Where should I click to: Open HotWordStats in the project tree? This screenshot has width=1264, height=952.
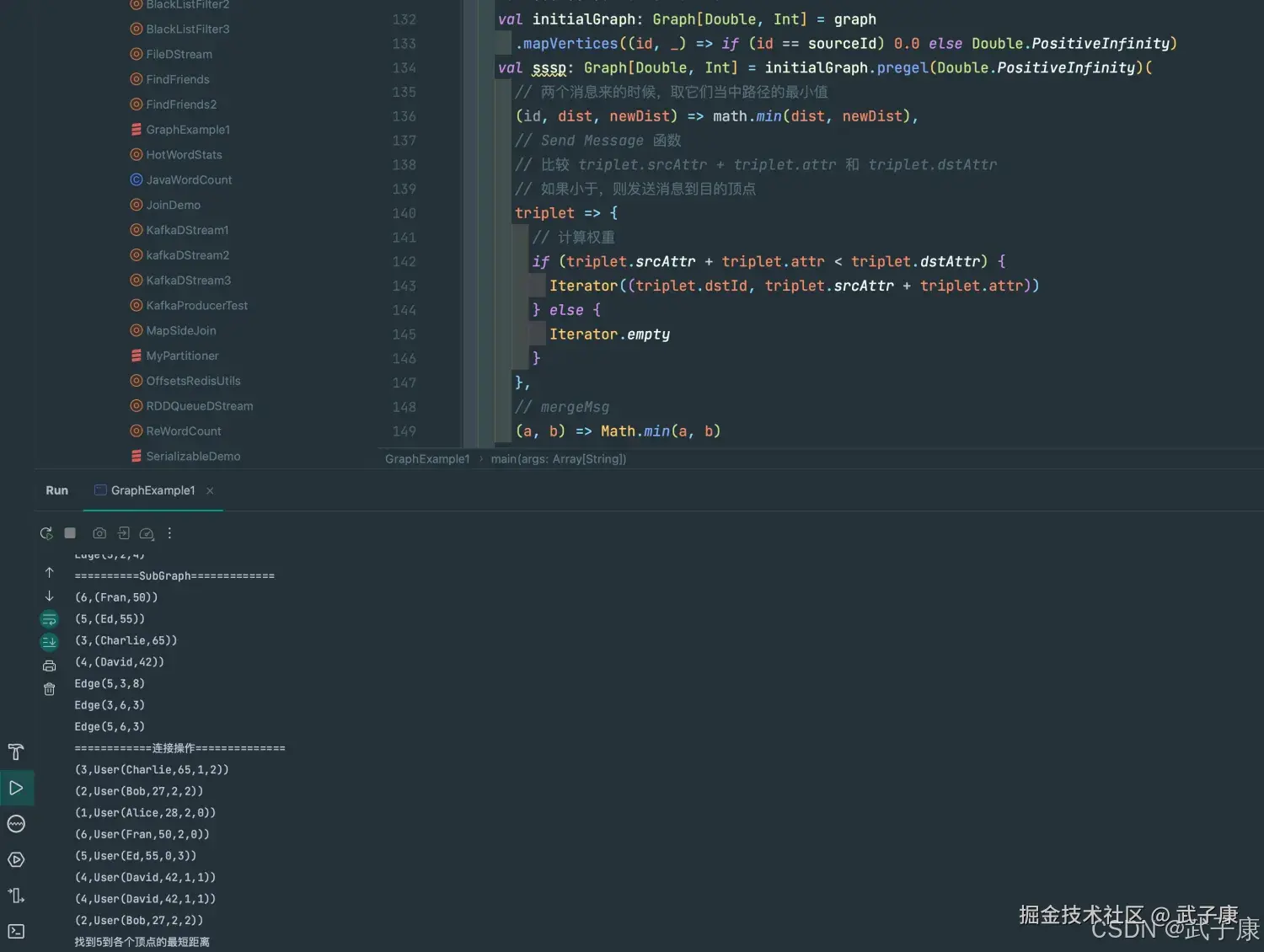pos(184,155)
